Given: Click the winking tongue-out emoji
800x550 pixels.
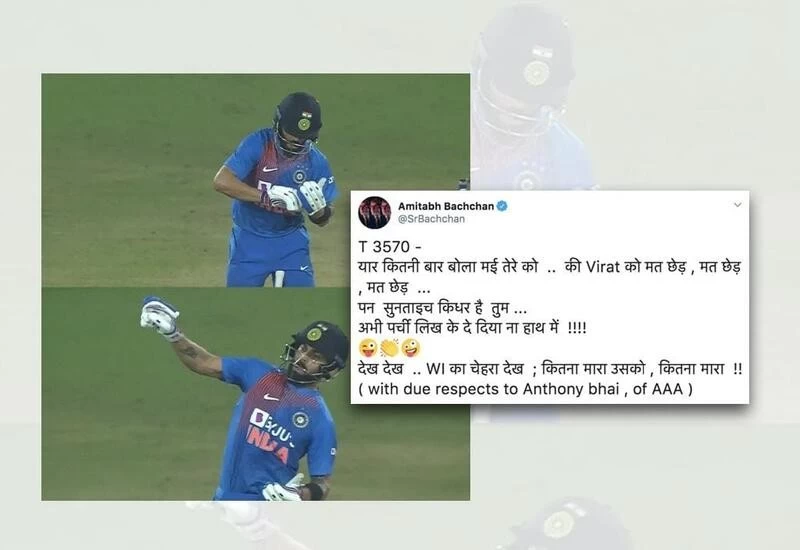Looking at the screenshot, I should pyautogui.click(x=367, y=348).
